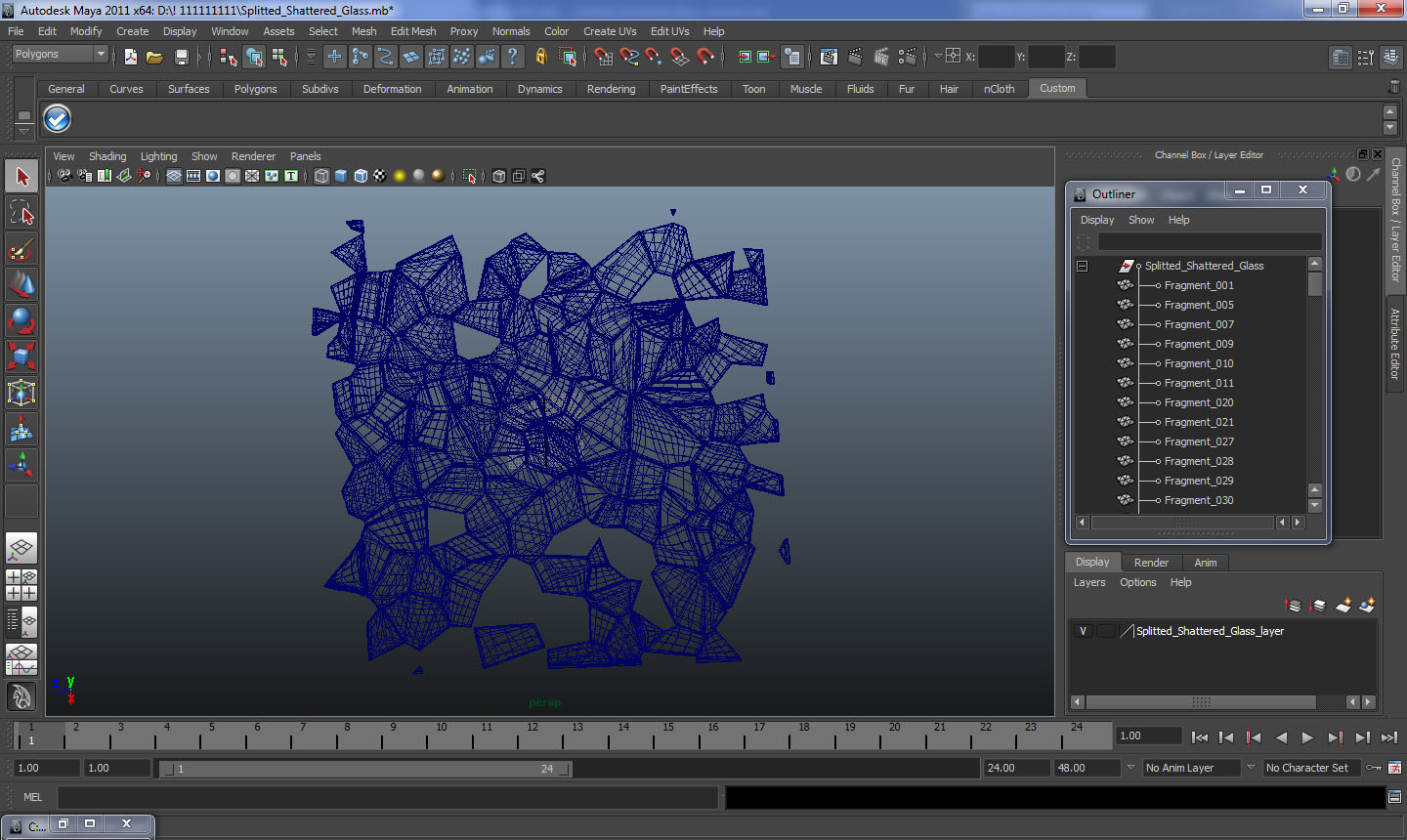Open Outliner Show menu
This screenshot has height=840, width=1407.
coord(1141,220)
